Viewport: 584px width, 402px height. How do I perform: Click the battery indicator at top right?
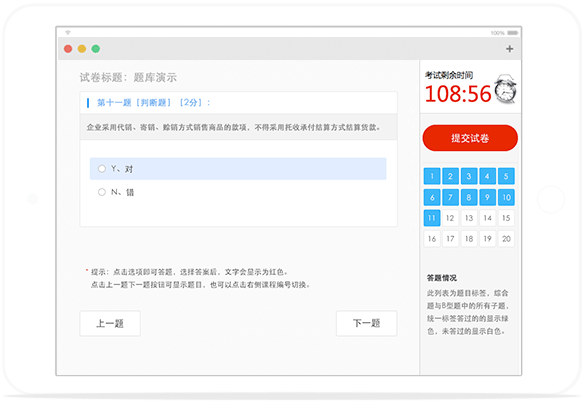[x=512, y=33]
